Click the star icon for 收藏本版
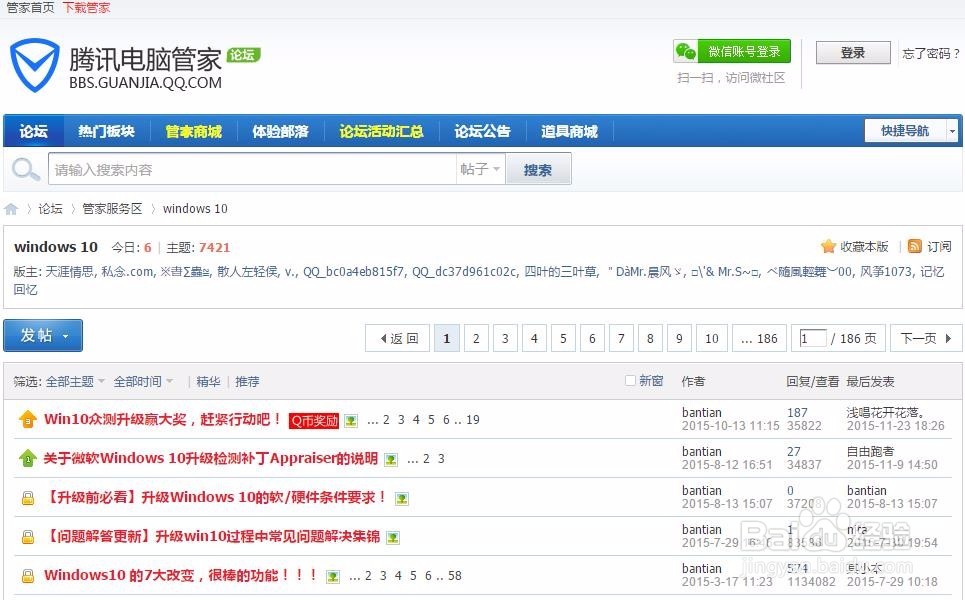Image resolution: width=965 pixels, height=600 pixels. click(x=828, y=247)
